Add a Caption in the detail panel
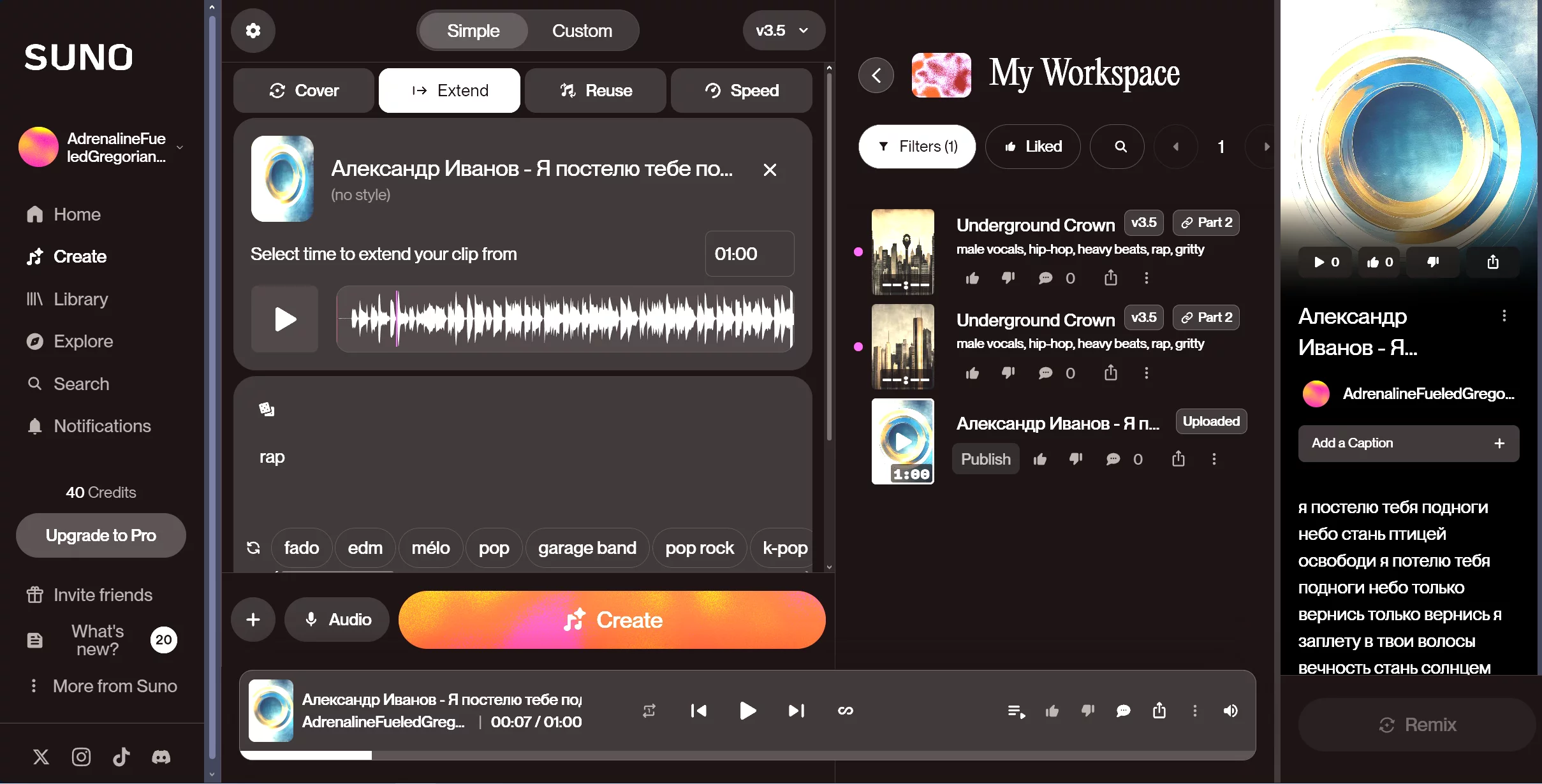Image resolution: width=1542 pixels, height=784 pixels. coord(1409,443)
